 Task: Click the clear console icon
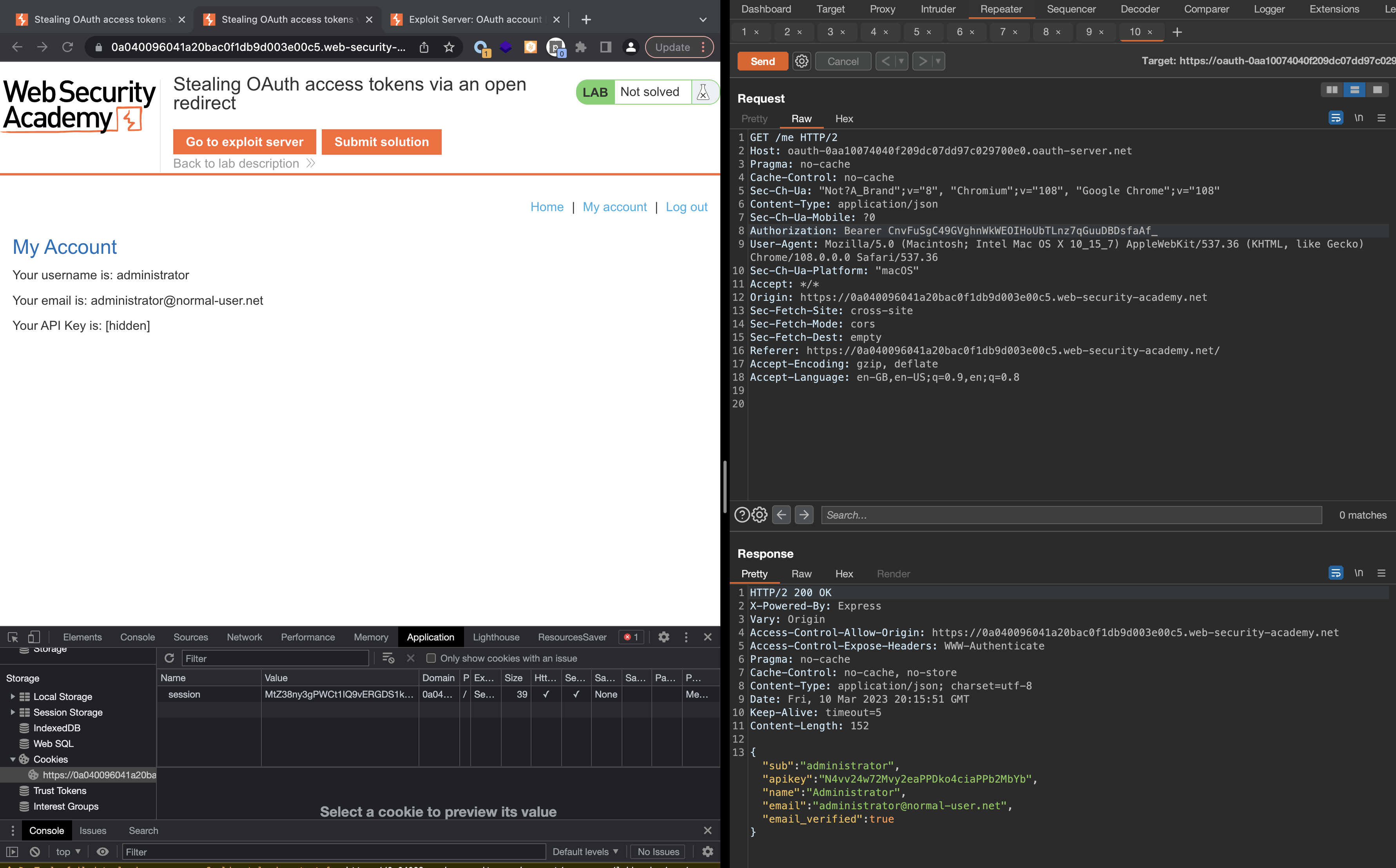[x=34, y=851]
